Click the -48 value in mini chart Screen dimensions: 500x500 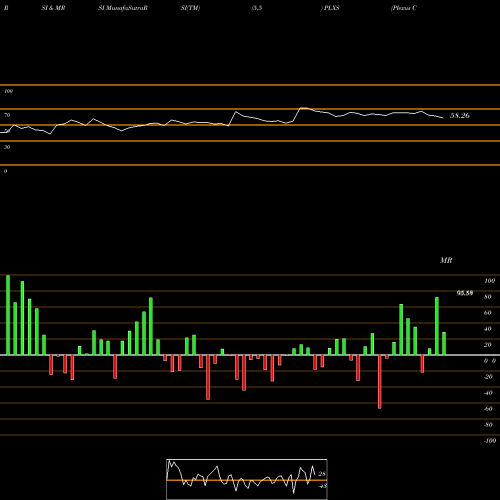point(322,486)
